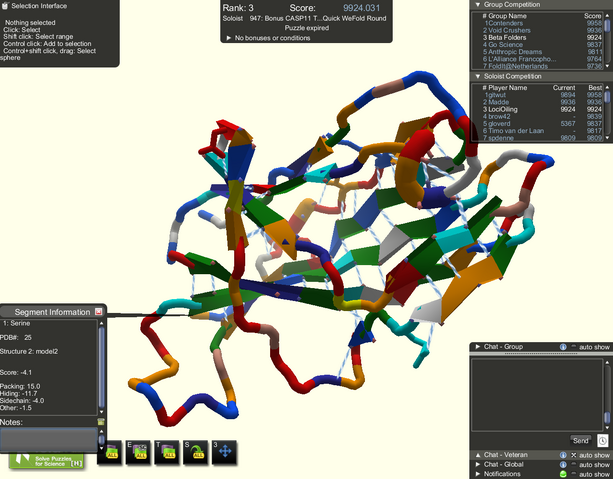The height and width of the screenshot is (479, 613).
Task: Enable auto show for Chat - Global
Action: point(574,465)
